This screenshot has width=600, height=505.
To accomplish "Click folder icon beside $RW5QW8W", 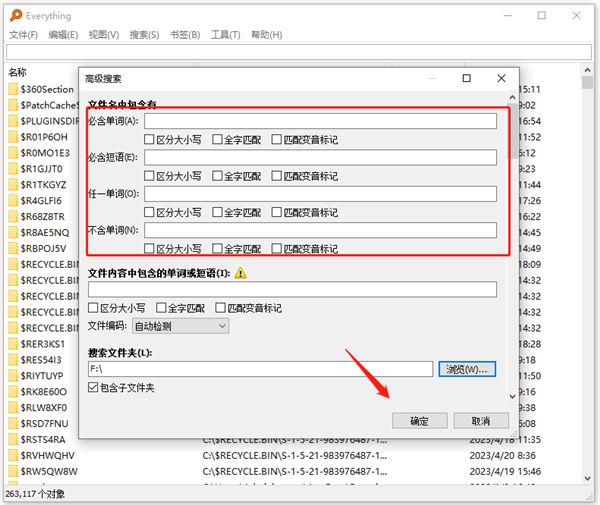I will coord(13,471).
